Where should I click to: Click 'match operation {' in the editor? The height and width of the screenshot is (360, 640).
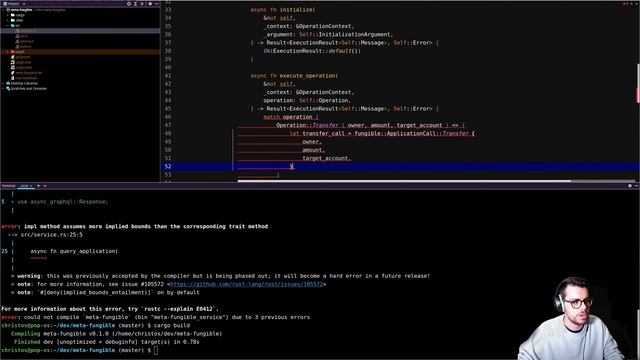click(x=291, y=117)
